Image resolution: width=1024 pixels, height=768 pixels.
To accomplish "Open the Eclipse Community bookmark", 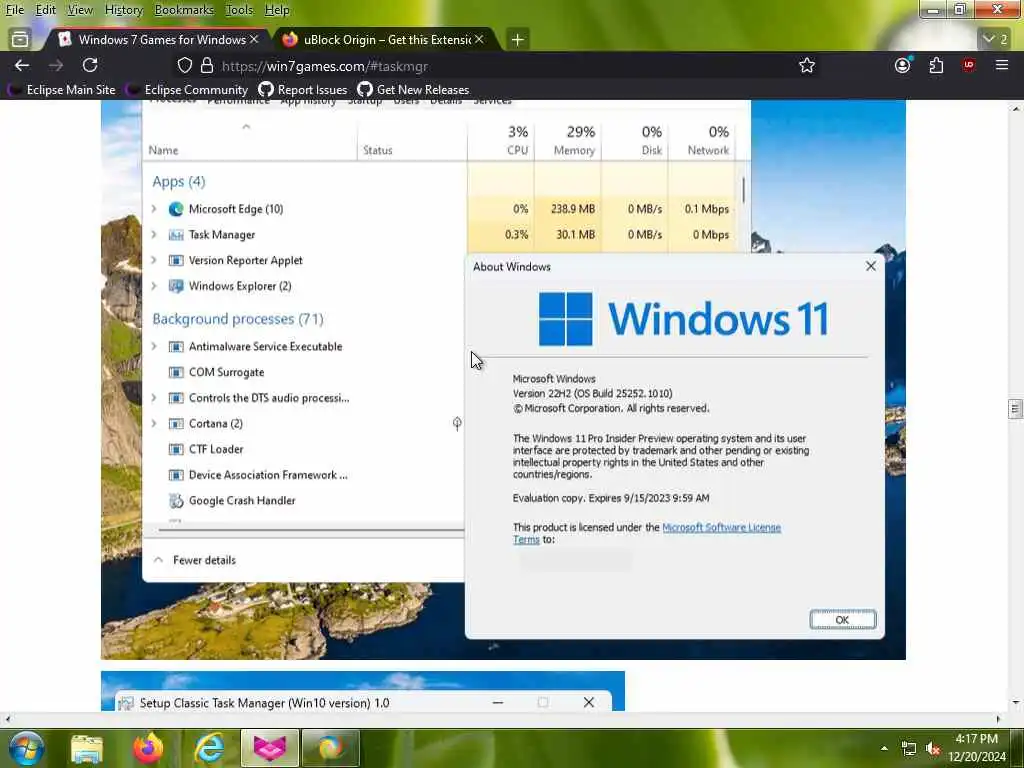I will point(187,89).
